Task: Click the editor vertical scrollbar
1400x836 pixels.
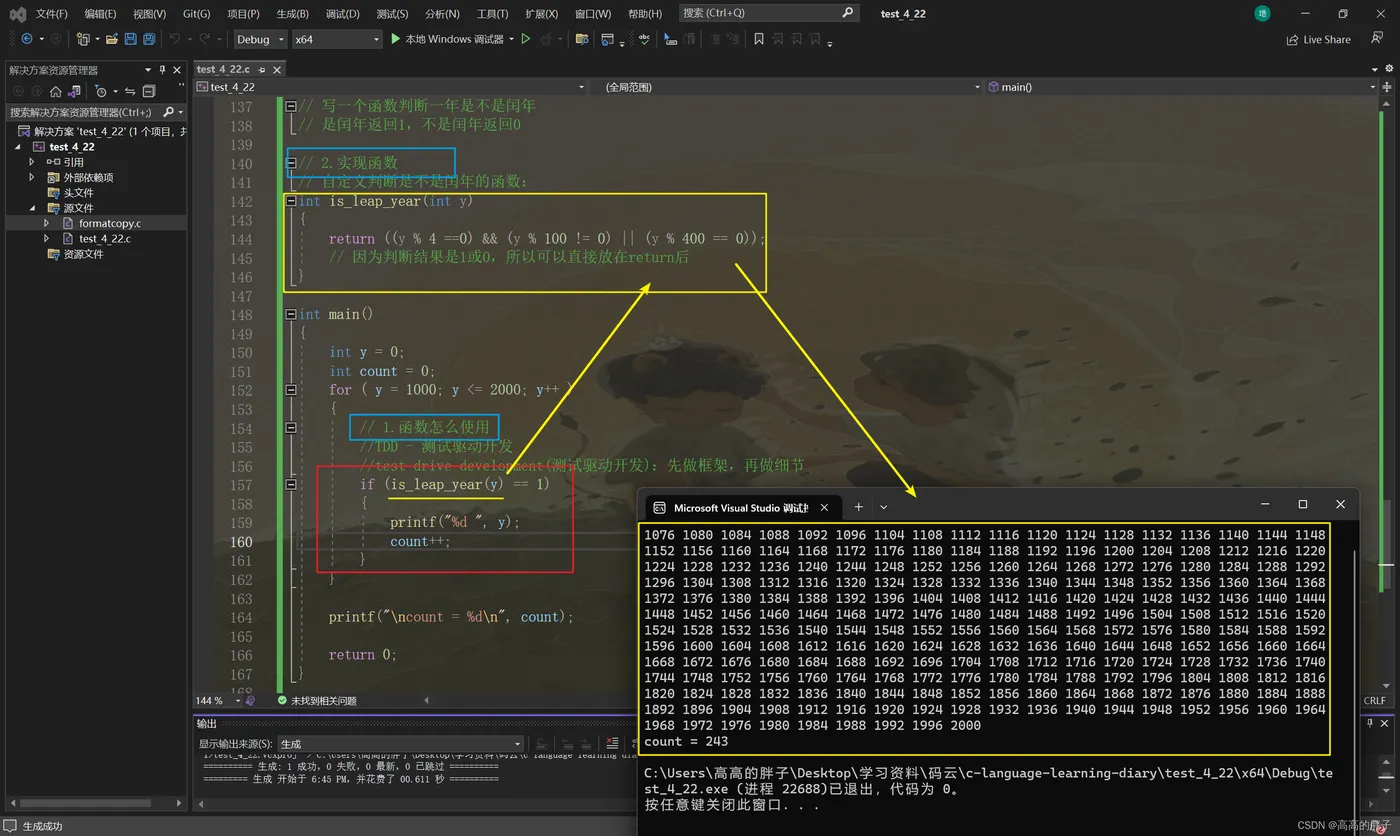Action: 1384,393
